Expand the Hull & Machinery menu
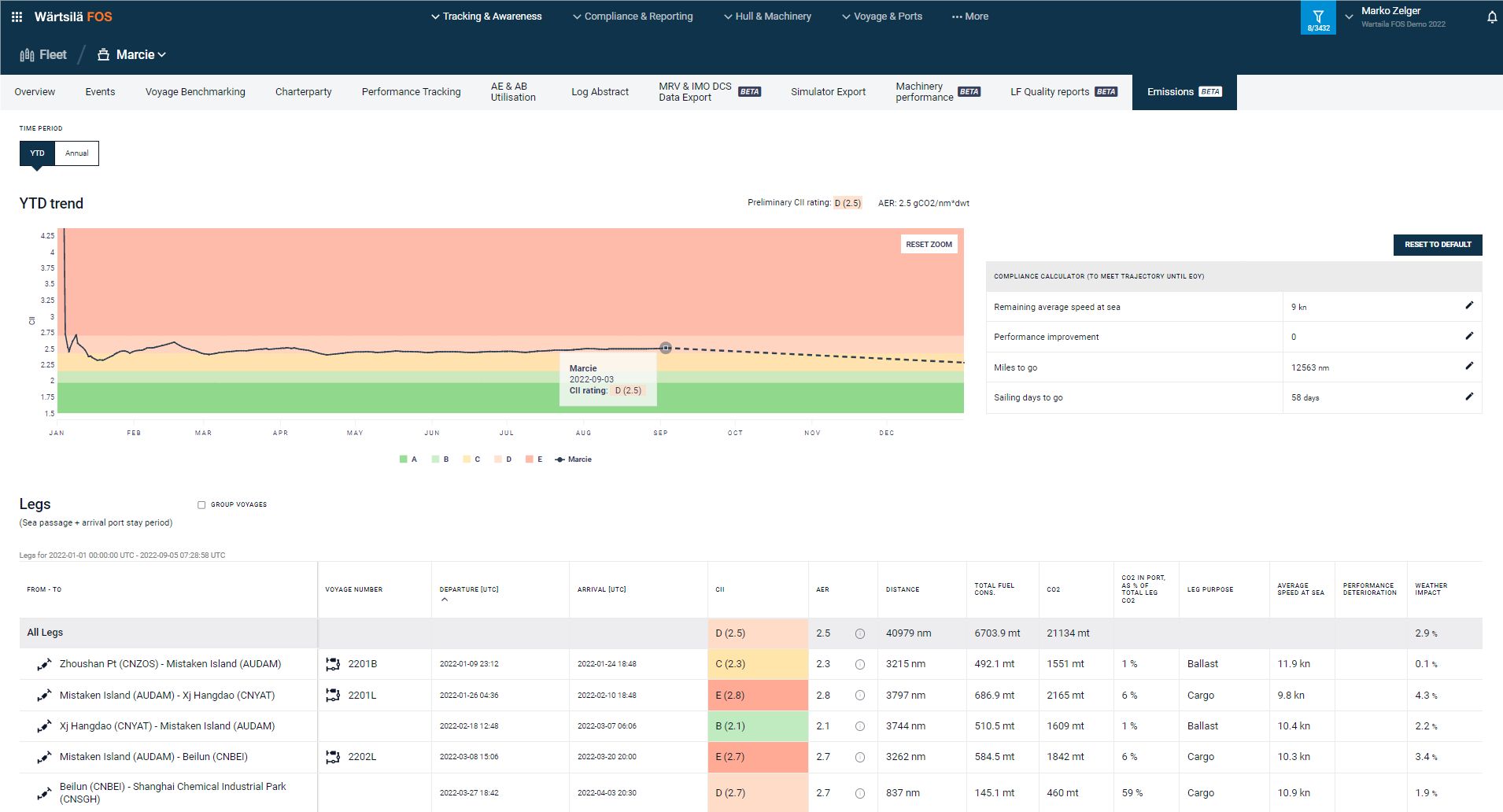 pos(767,17)
